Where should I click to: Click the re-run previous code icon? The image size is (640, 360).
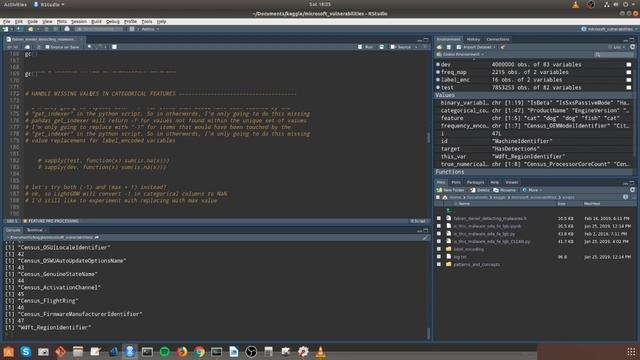tap(382, 47)
